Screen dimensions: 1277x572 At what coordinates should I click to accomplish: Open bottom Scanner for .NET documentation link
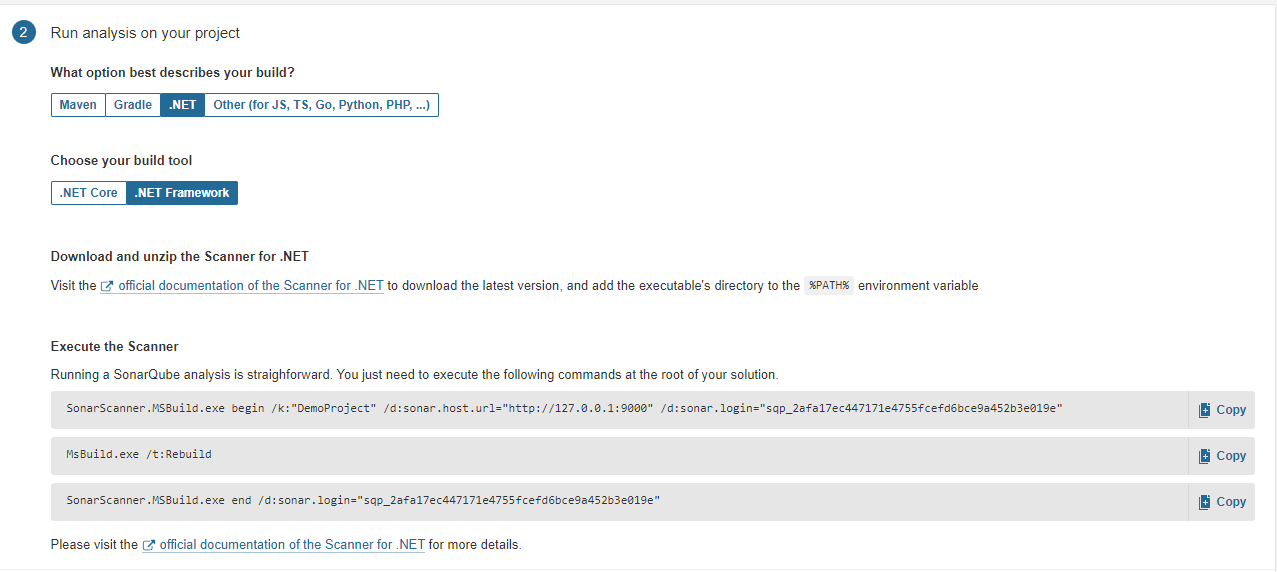292,545
